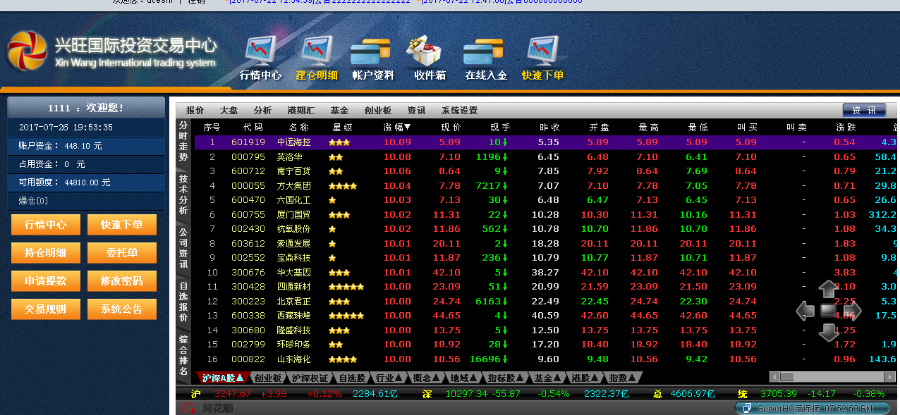Image resolution: width=900 pixels, height=415 pixels.
Task: Switch to the 技术分析 vertical tab
Action: point(183,194)
